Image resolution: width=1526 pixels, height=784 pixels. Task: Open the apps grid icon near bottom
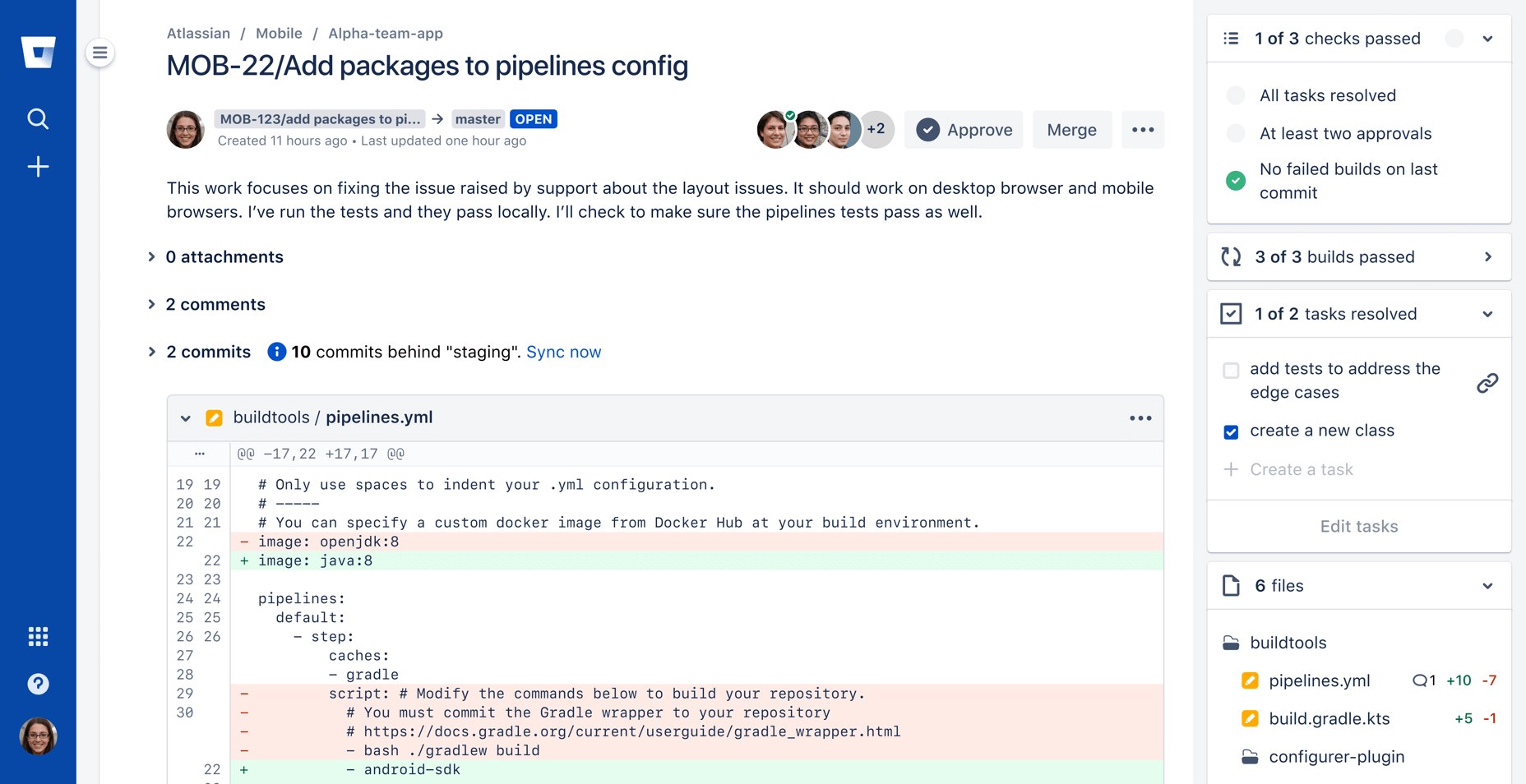point(38,636)
